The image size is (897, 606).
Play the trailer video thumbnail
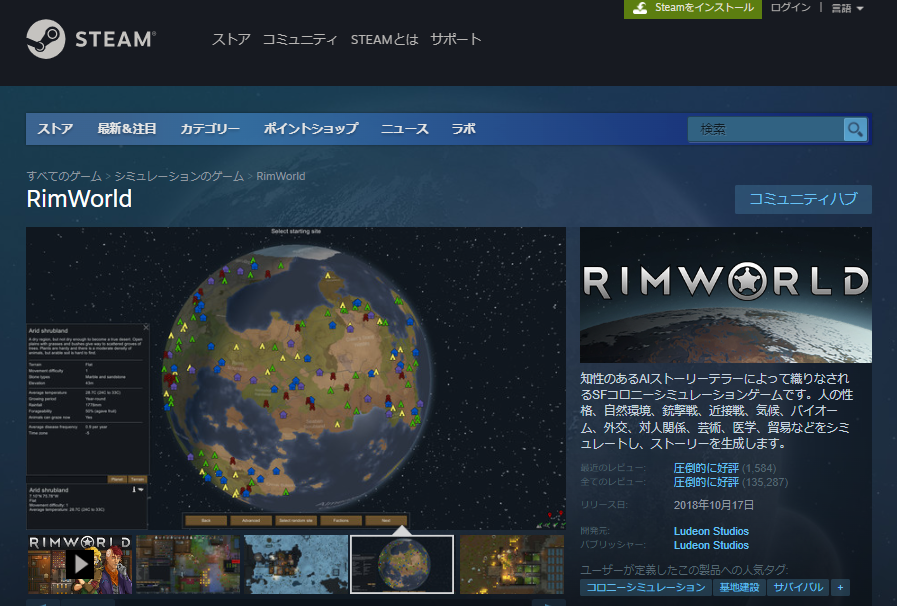click(x=80, y=564)
